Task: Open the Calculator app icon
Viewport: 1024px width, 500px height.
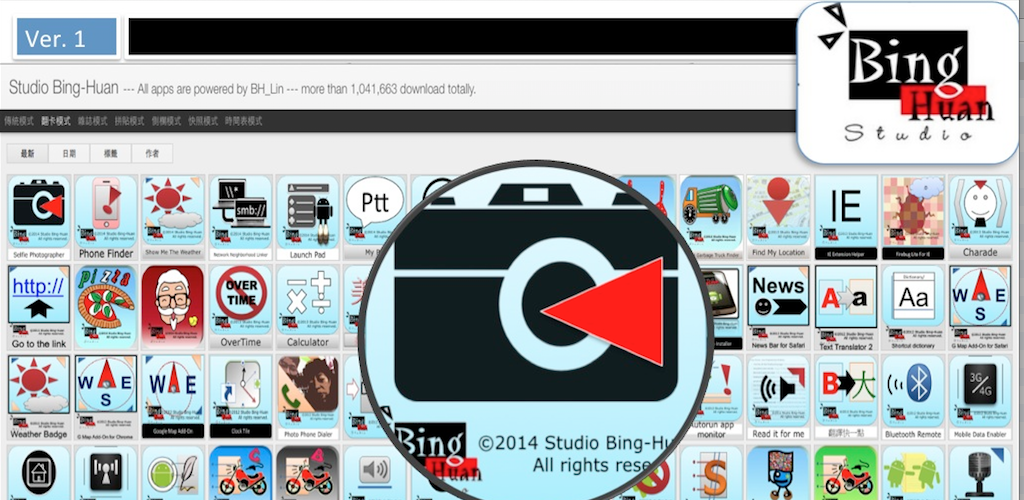Action: coord(308,307)
